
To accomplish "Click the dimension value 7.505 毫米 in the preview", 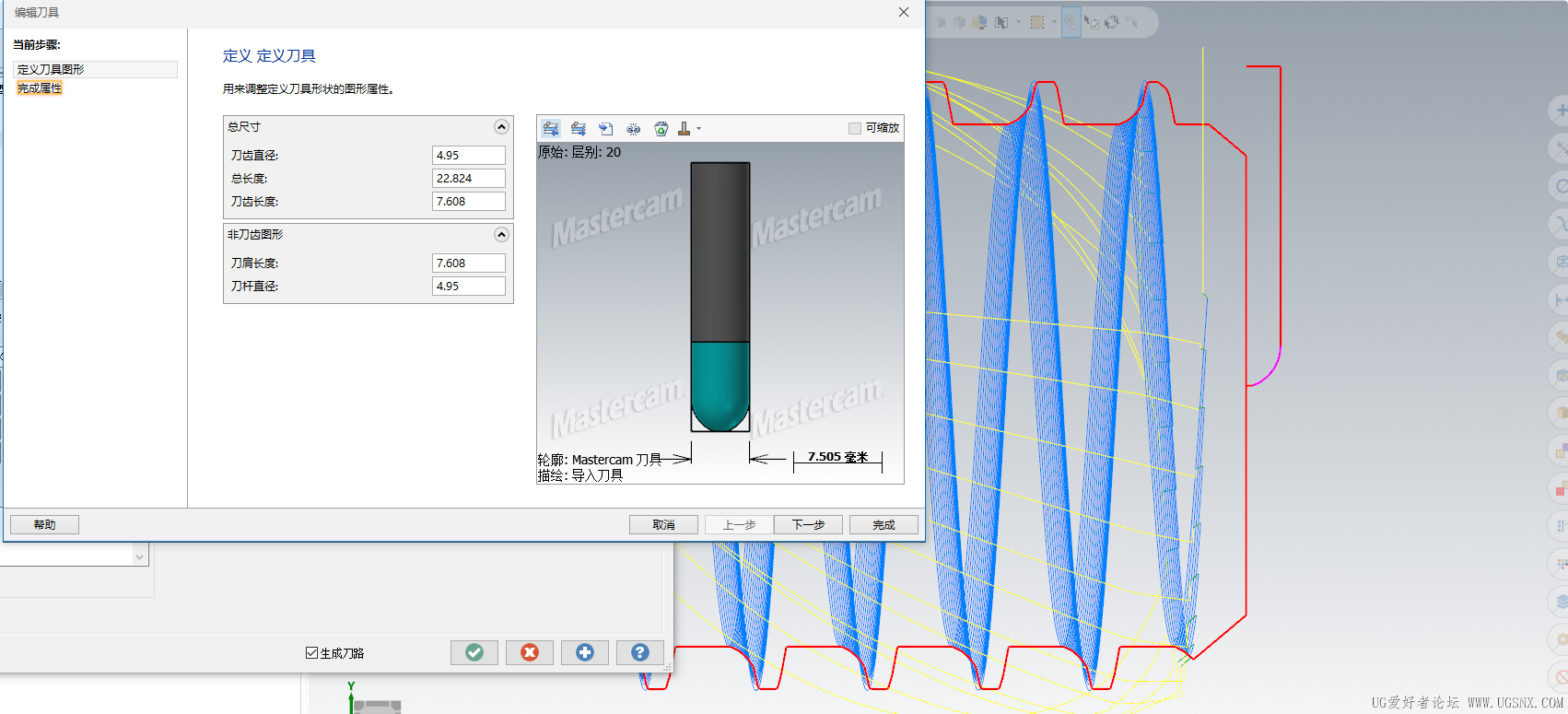I will click(x=837, y=457).
